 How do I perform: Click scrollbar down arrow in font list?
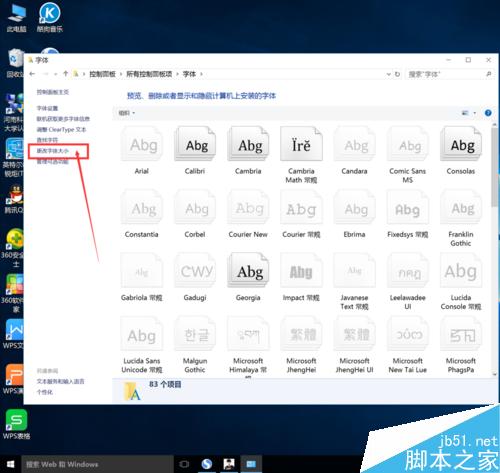[x=494, y=374]
